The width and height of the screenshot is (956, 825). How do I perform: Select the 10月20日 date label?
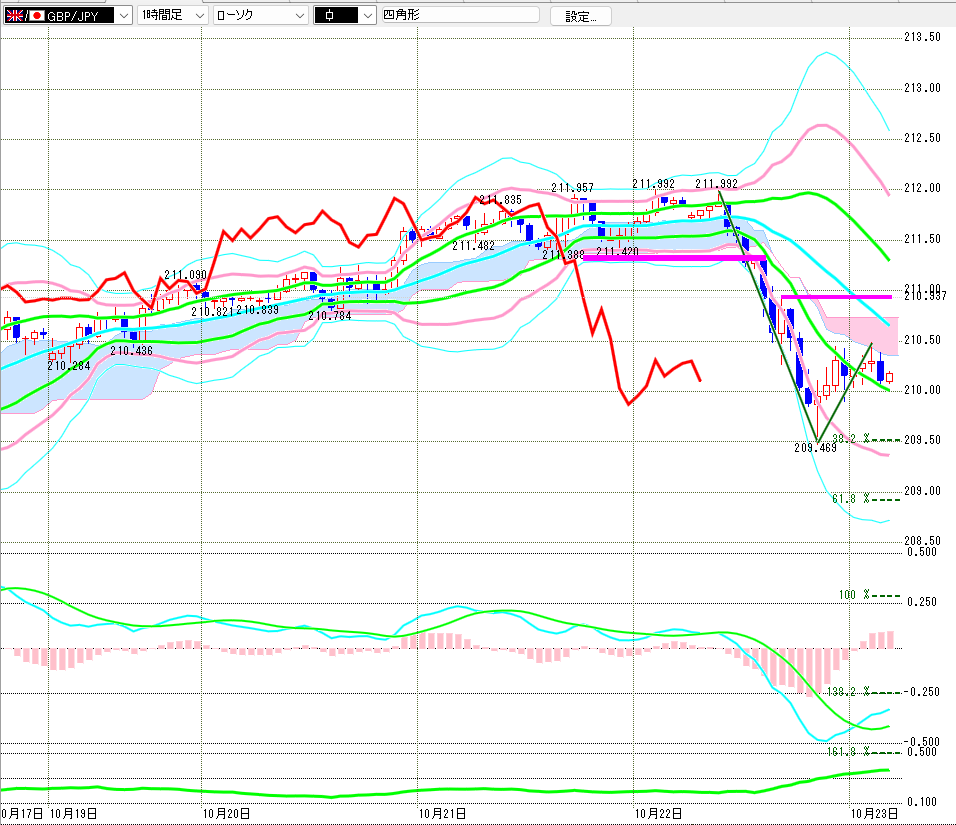point(226,813)
